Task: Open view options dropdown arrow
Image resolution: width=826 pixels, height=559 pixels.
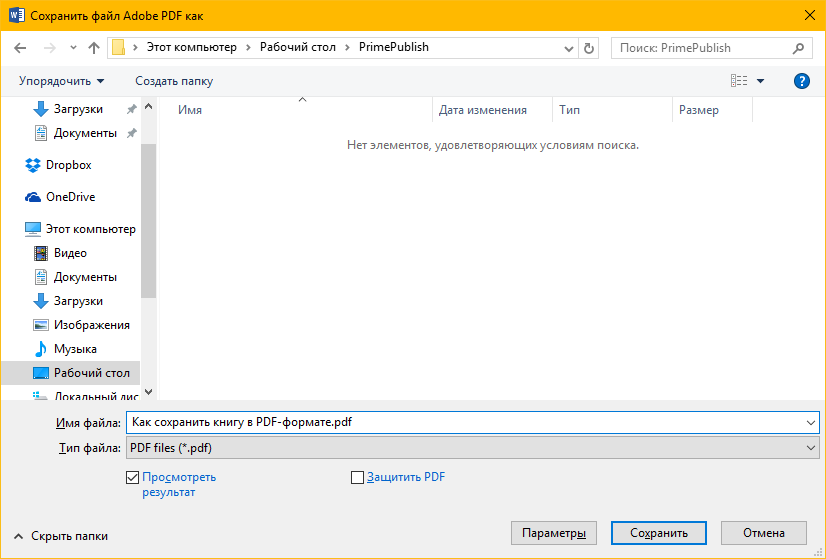Action: [x=760, y=81]
